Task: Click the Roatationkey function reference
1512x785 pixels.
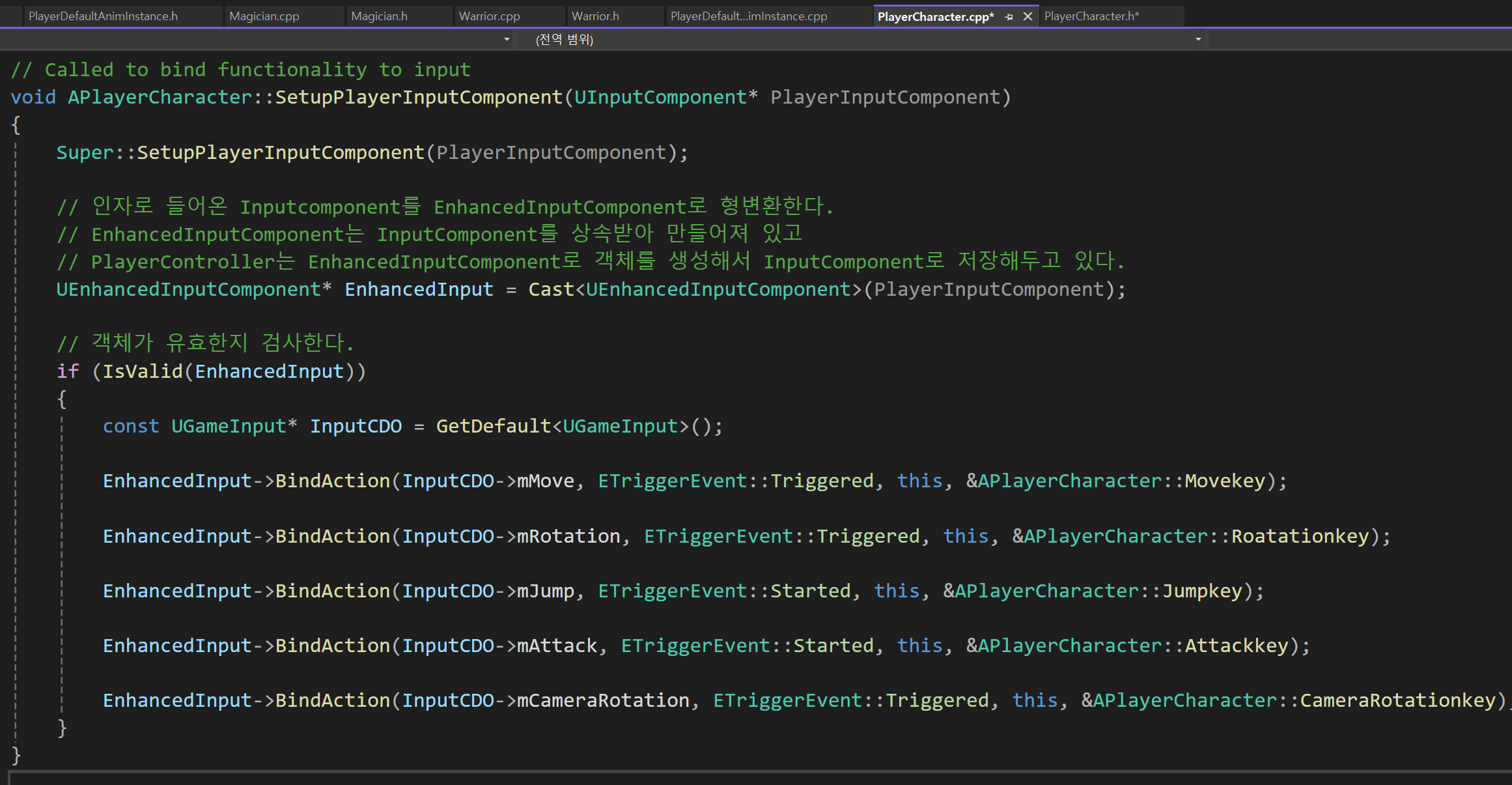Action: click(1300, 536)
